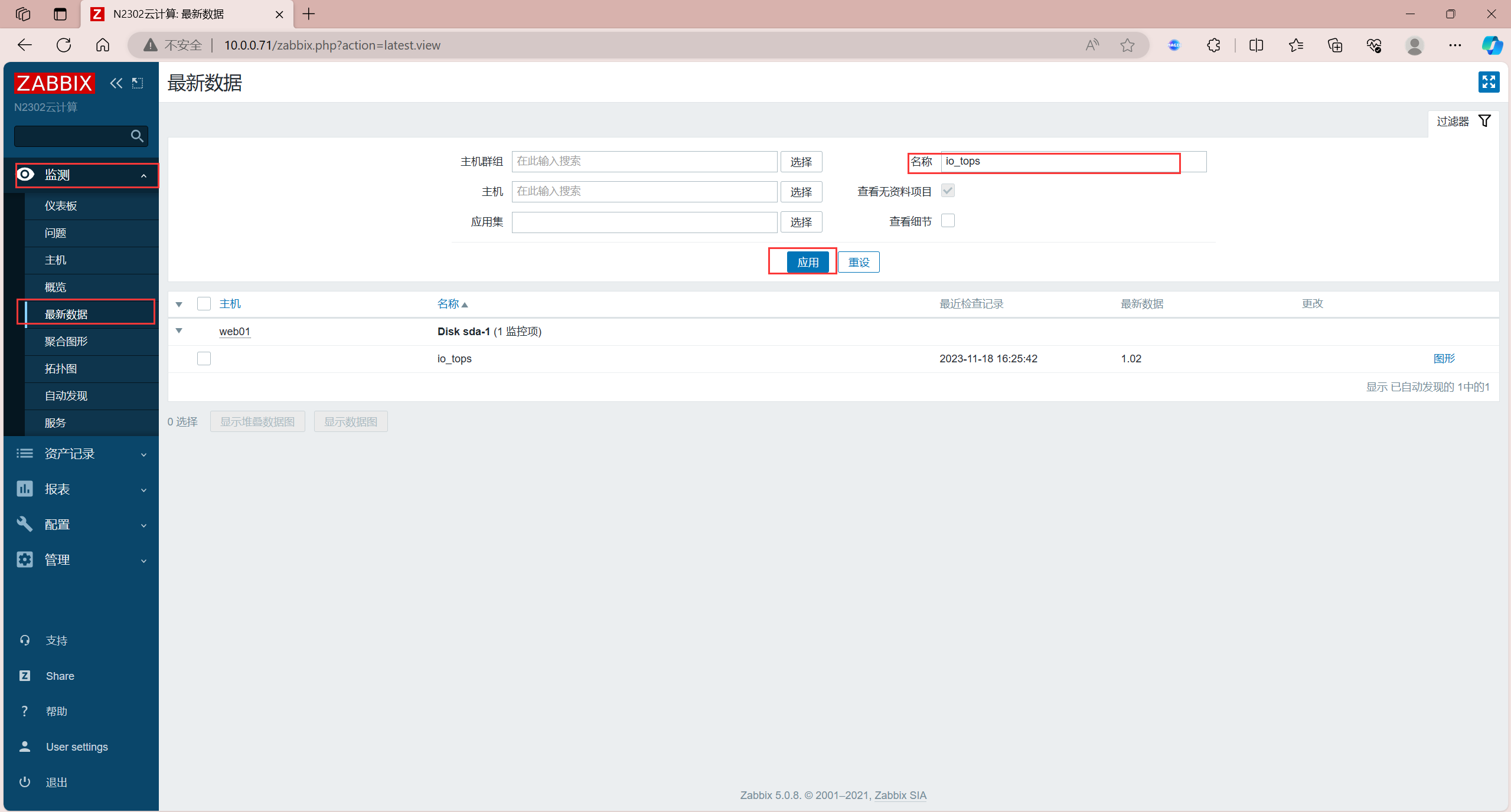Expand the 管理 menu
This screenshot has width=1511, height=812.
tap(81, 559)
